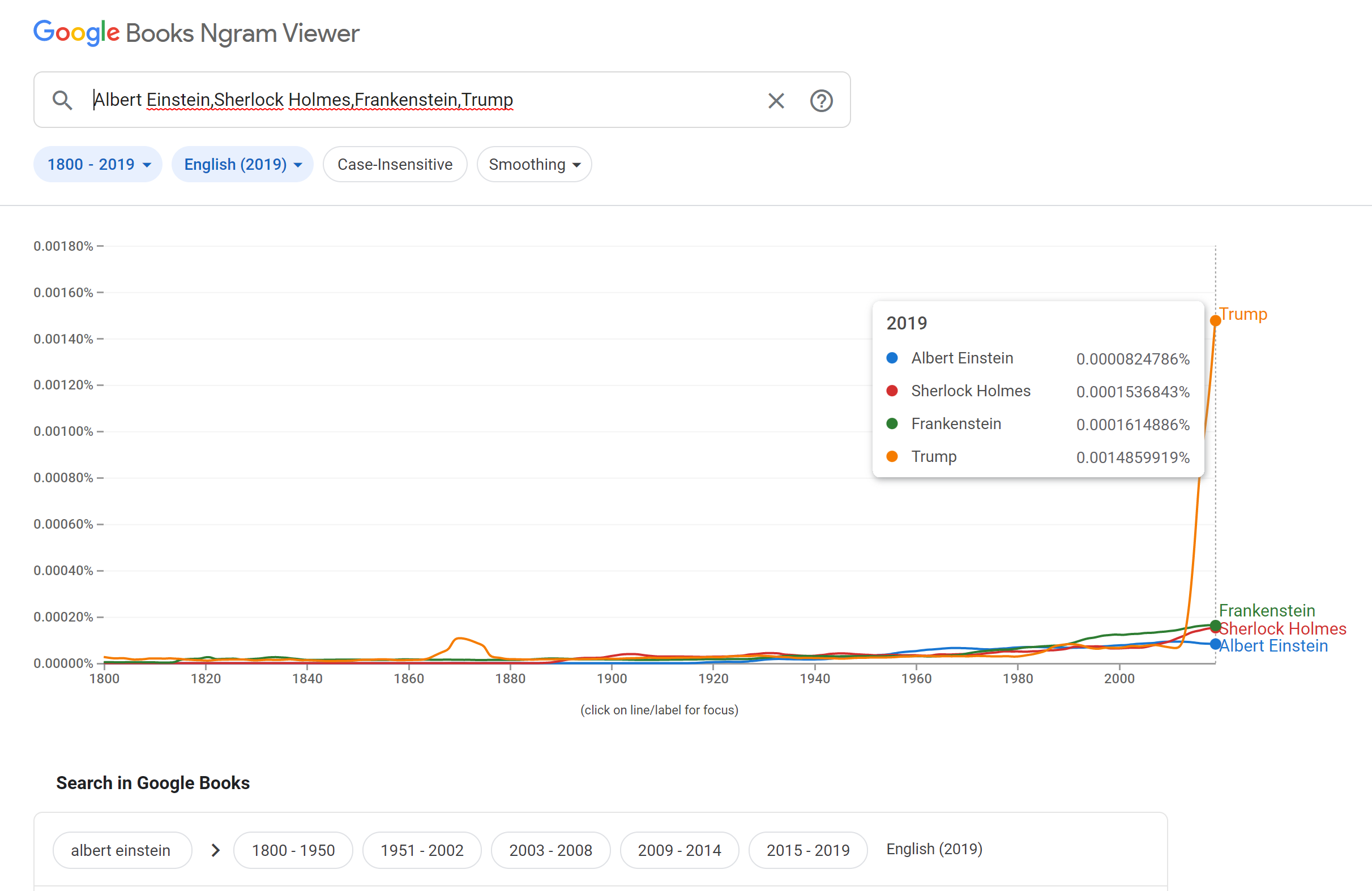Focus the Trump line label
This screenshot has width=1372, height=891.
tap(1243, 314)
